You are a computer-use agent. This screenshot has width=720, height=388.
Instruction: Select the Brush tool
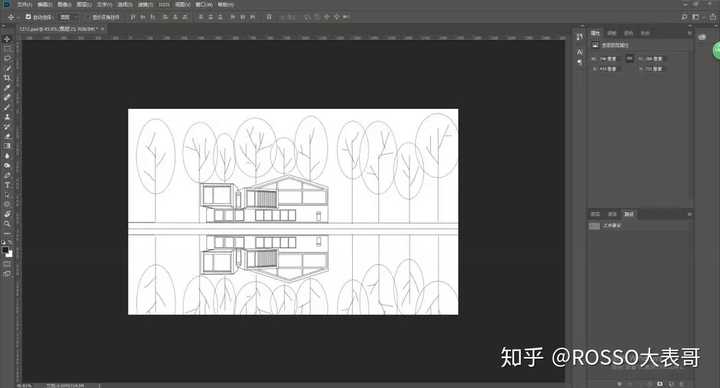point(7,107)
